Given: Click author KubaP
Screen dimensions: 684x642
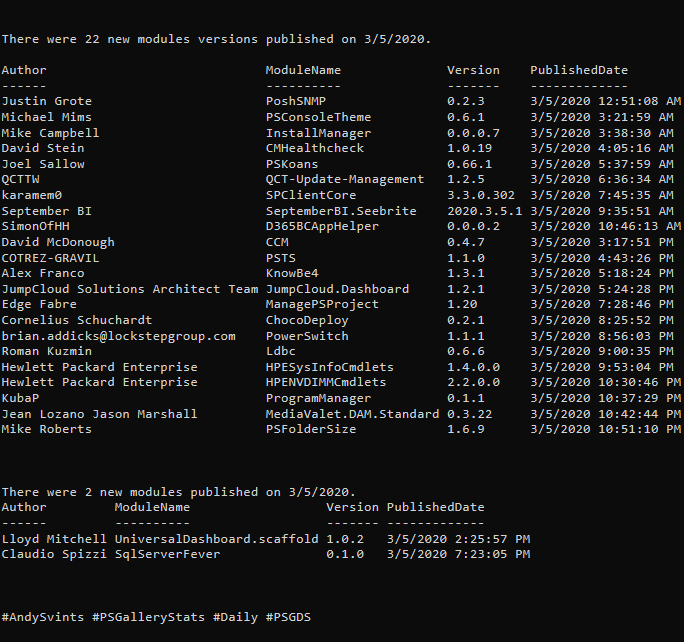Looking at the screenshot, I should click(x=20, y=399).
